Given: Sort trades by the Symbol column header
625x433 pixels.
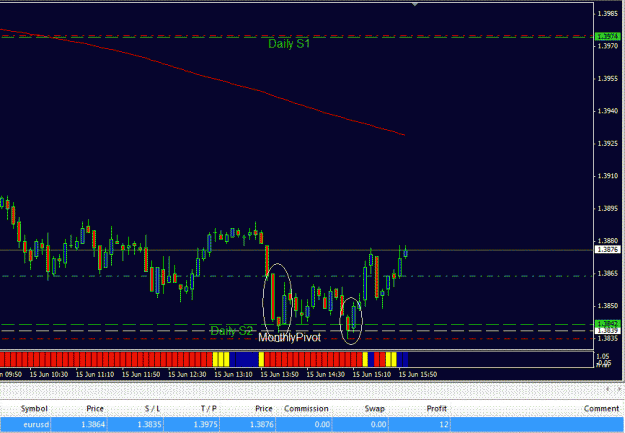Looking at the screenshot, I should coord(34,409).
